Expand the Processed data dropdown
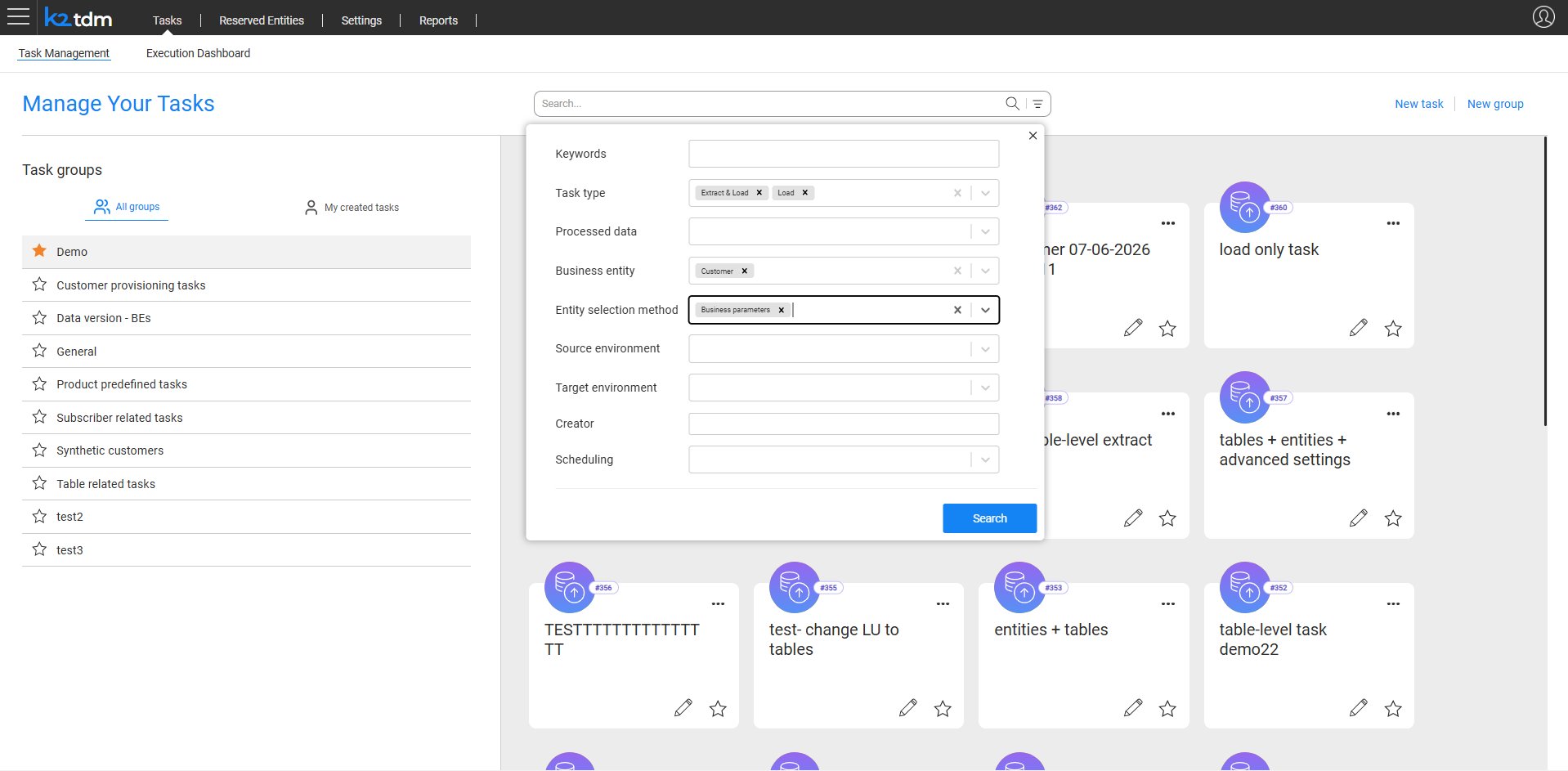Image resolution: width=1568 pixels, height=771 pixels. (985, 232)
